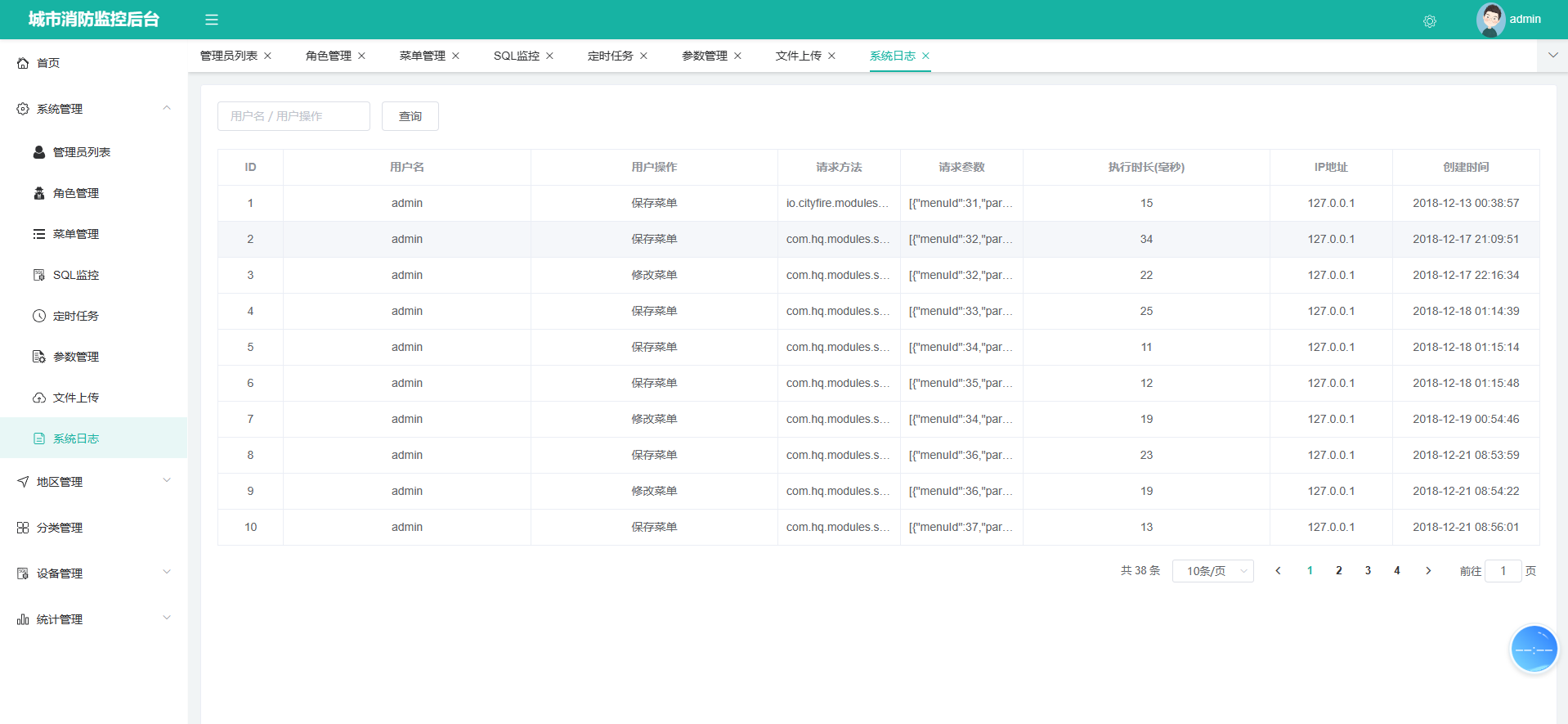Click the 定时任务 clock icon in sidebar
Screen dimensions: 1568x724
pyautogui.click(x=38, y=316)
